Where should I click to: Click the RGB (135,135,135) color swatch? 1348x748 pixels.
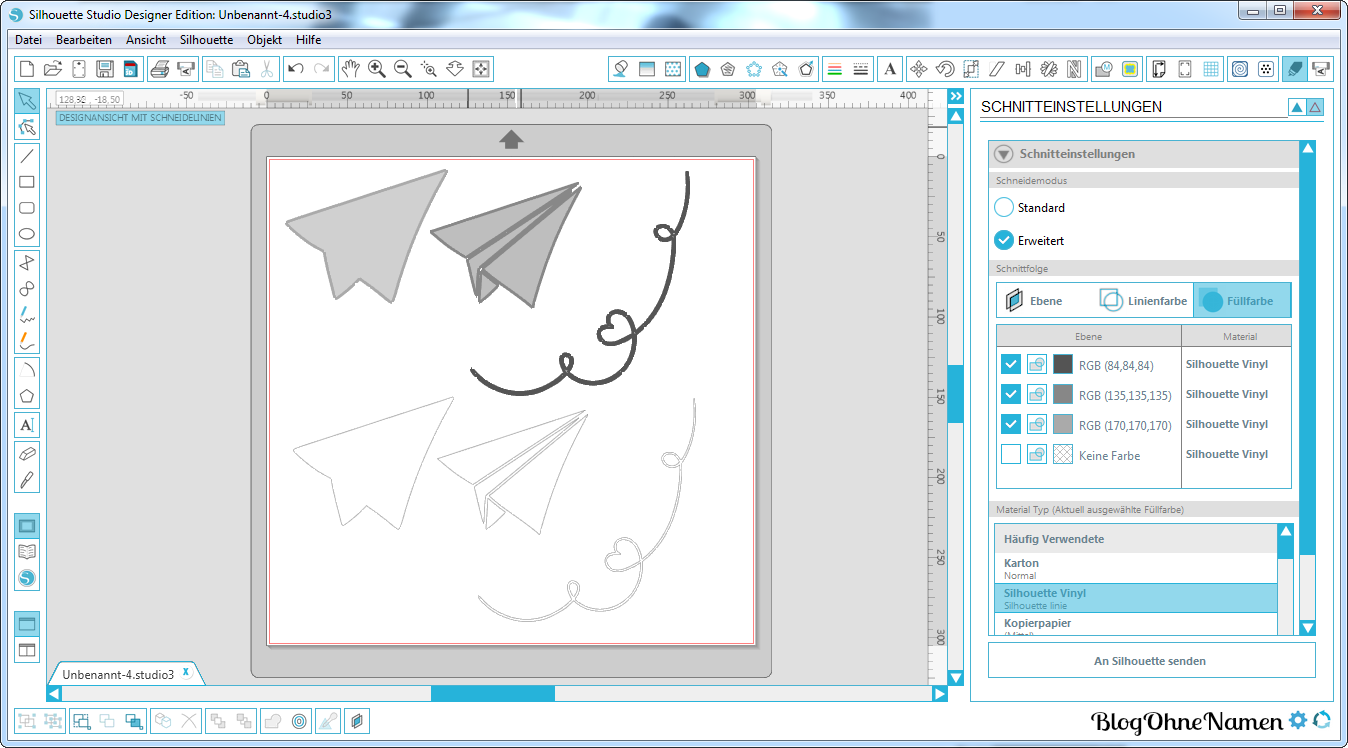click(x=1062, y=394)
